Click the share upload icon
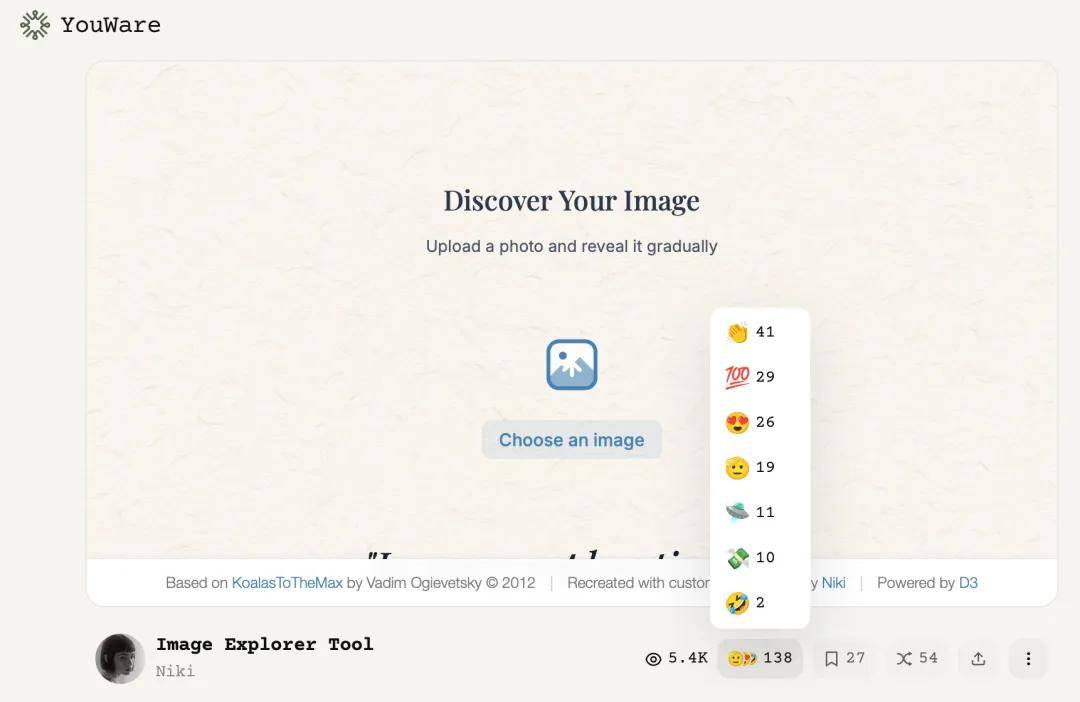Screen dimensions: 1080x702 click(x=978, y=658)
